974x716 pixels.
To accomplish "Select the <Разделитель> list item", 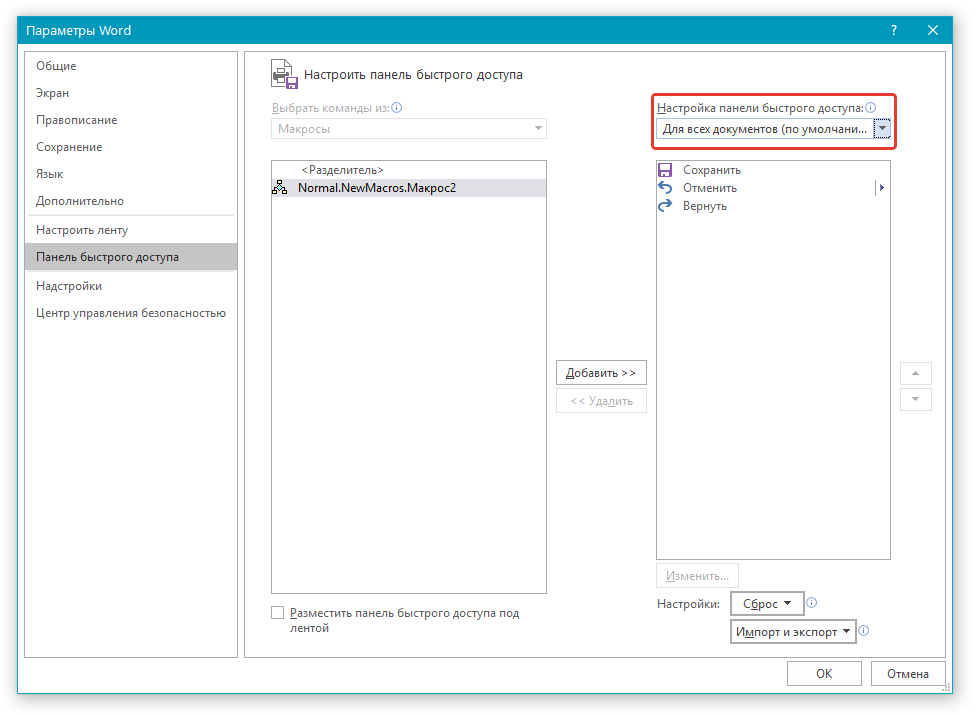I will tap(409, 170).
